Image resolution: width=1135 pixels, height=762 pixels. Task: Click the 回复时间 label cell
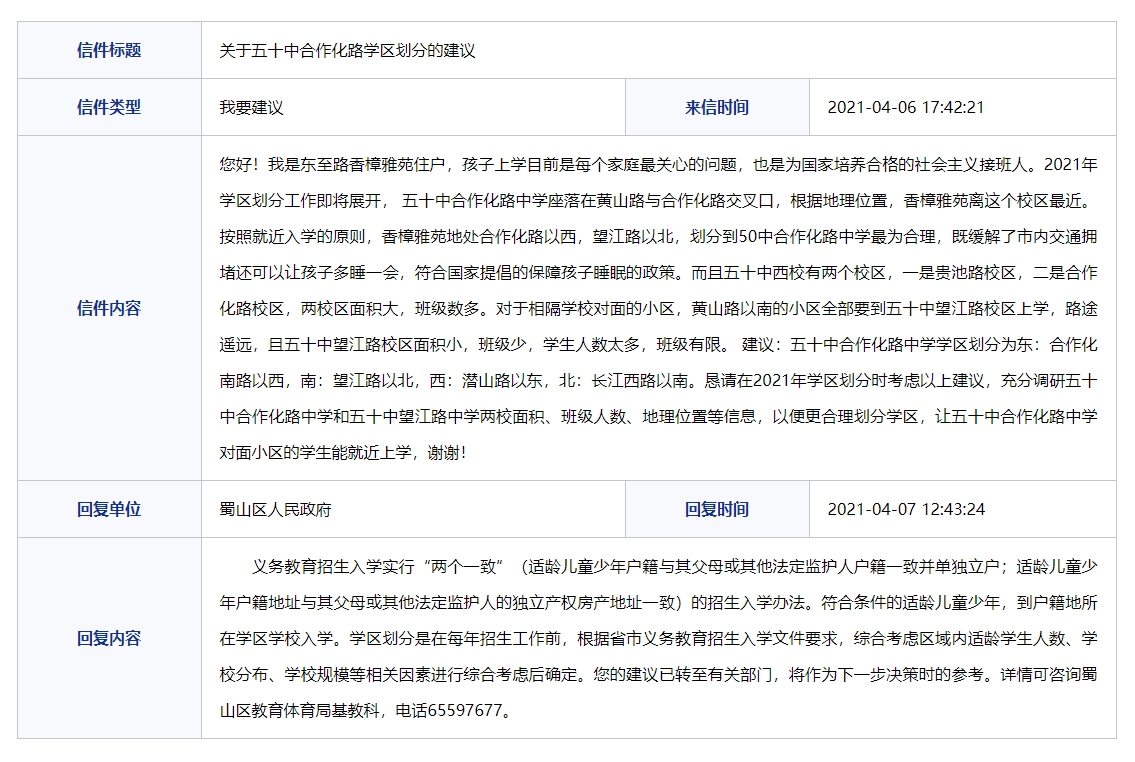(717, 509)
